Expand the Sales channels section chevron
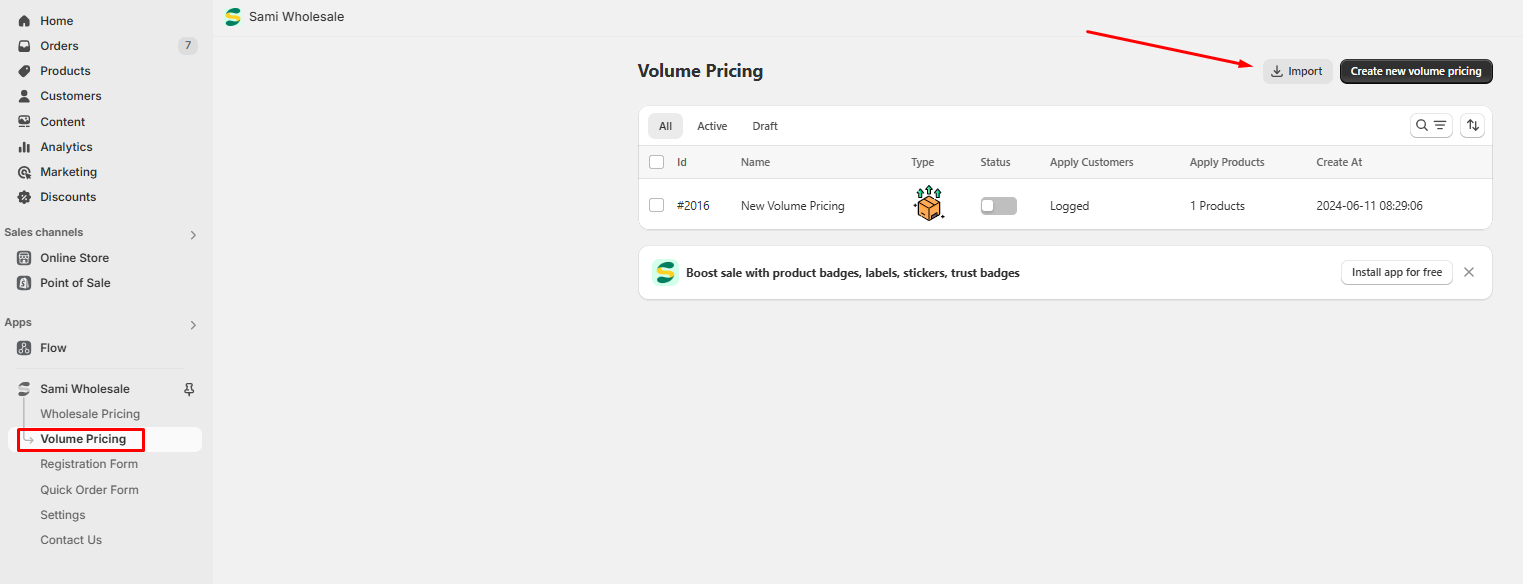 [193, 235]
